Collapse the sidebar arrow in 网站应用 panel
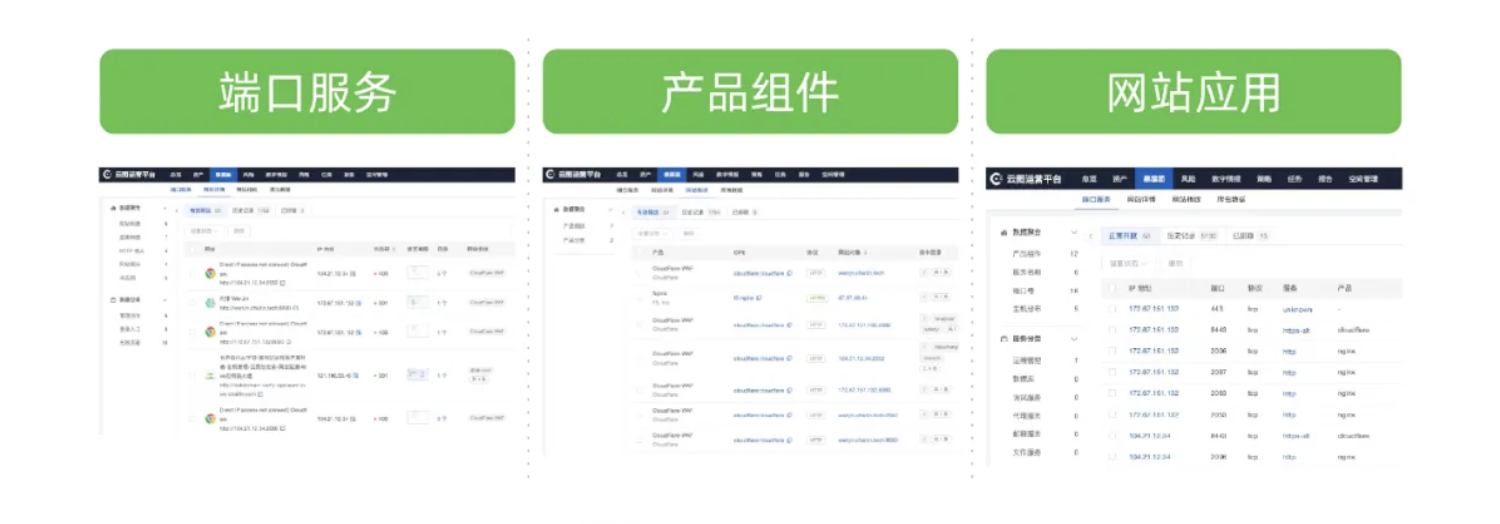The height and width of the screenshot is (524, 1500). [1091, 236]
